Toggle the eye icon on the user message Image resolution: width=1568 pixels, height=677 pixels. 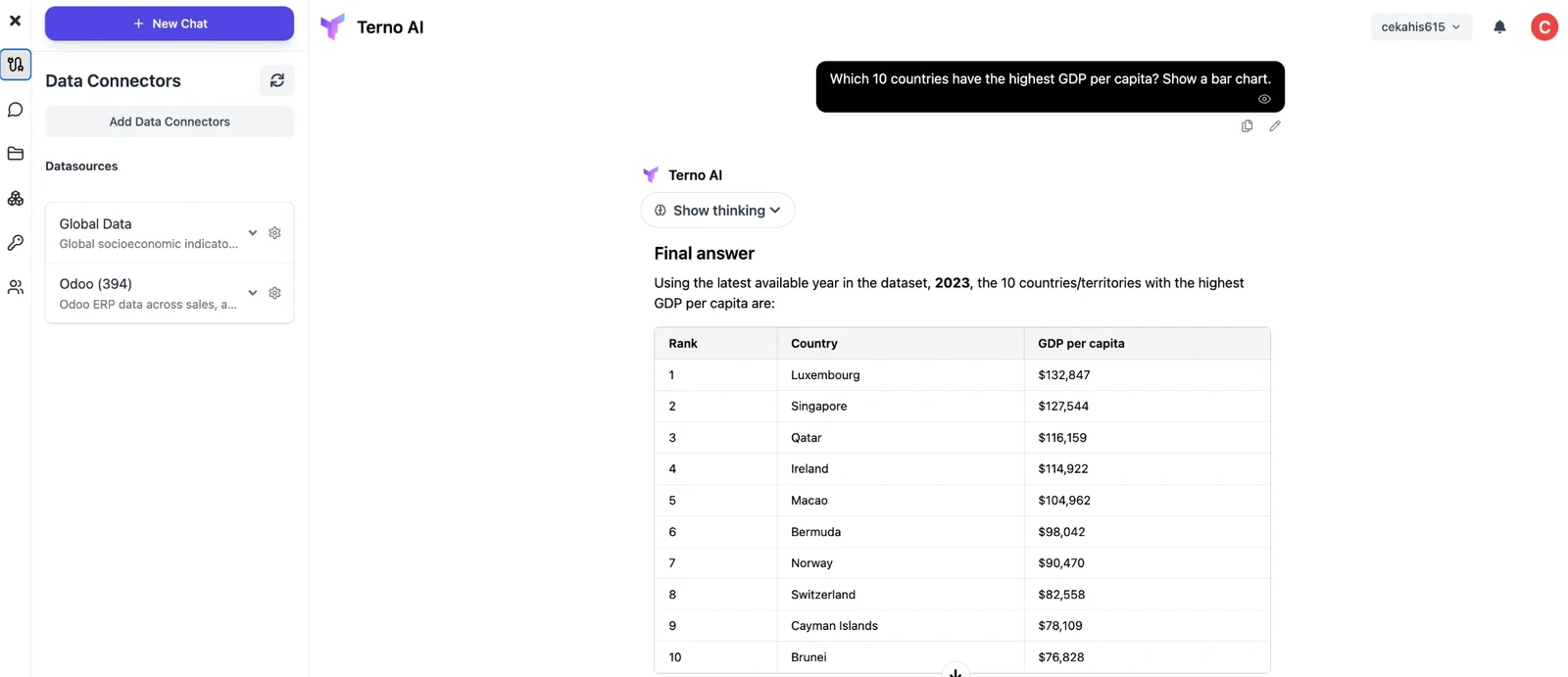point(1264,99)
